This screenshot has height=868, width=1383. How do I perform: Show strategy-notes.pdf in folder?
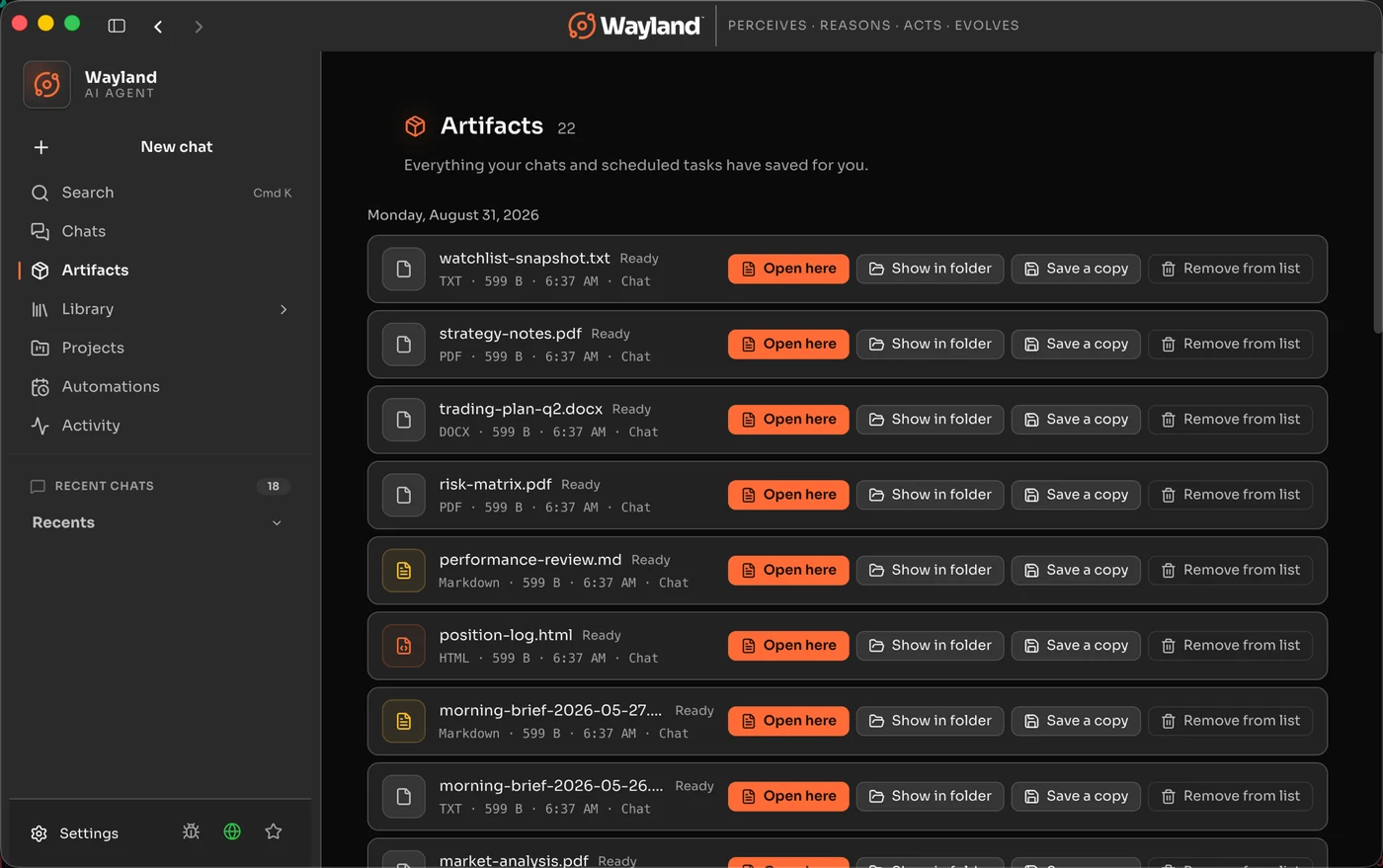point(930,344)
